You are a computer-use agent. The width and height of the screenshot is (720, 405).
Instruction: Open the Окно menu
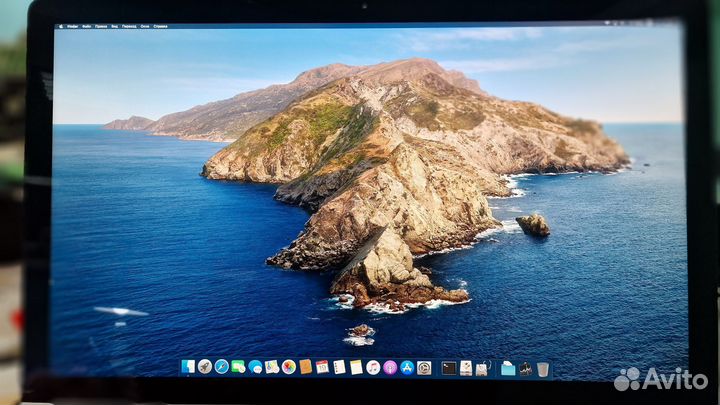[145, 27]
